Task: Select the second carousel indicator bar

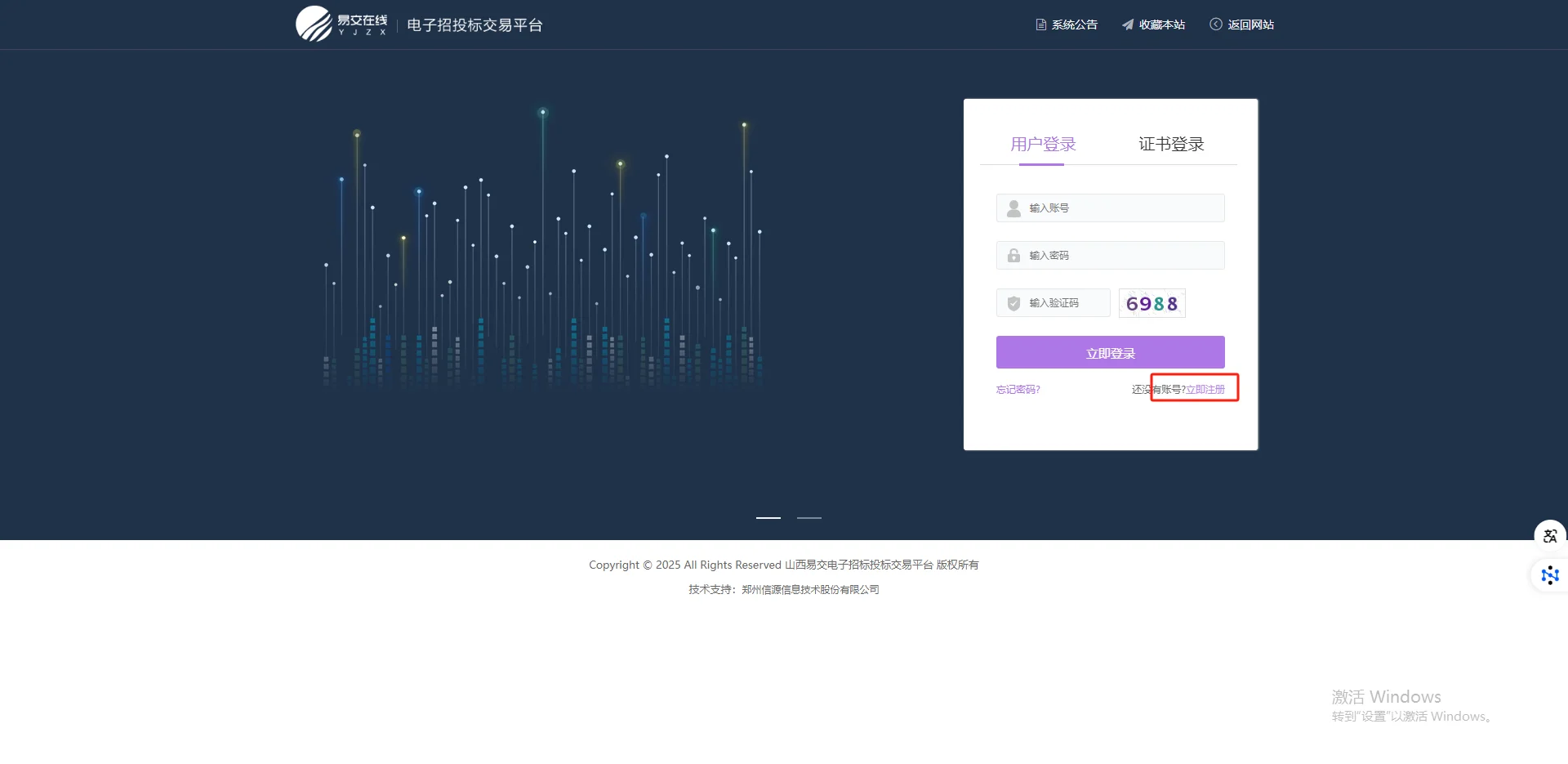Action: (808, 517)
